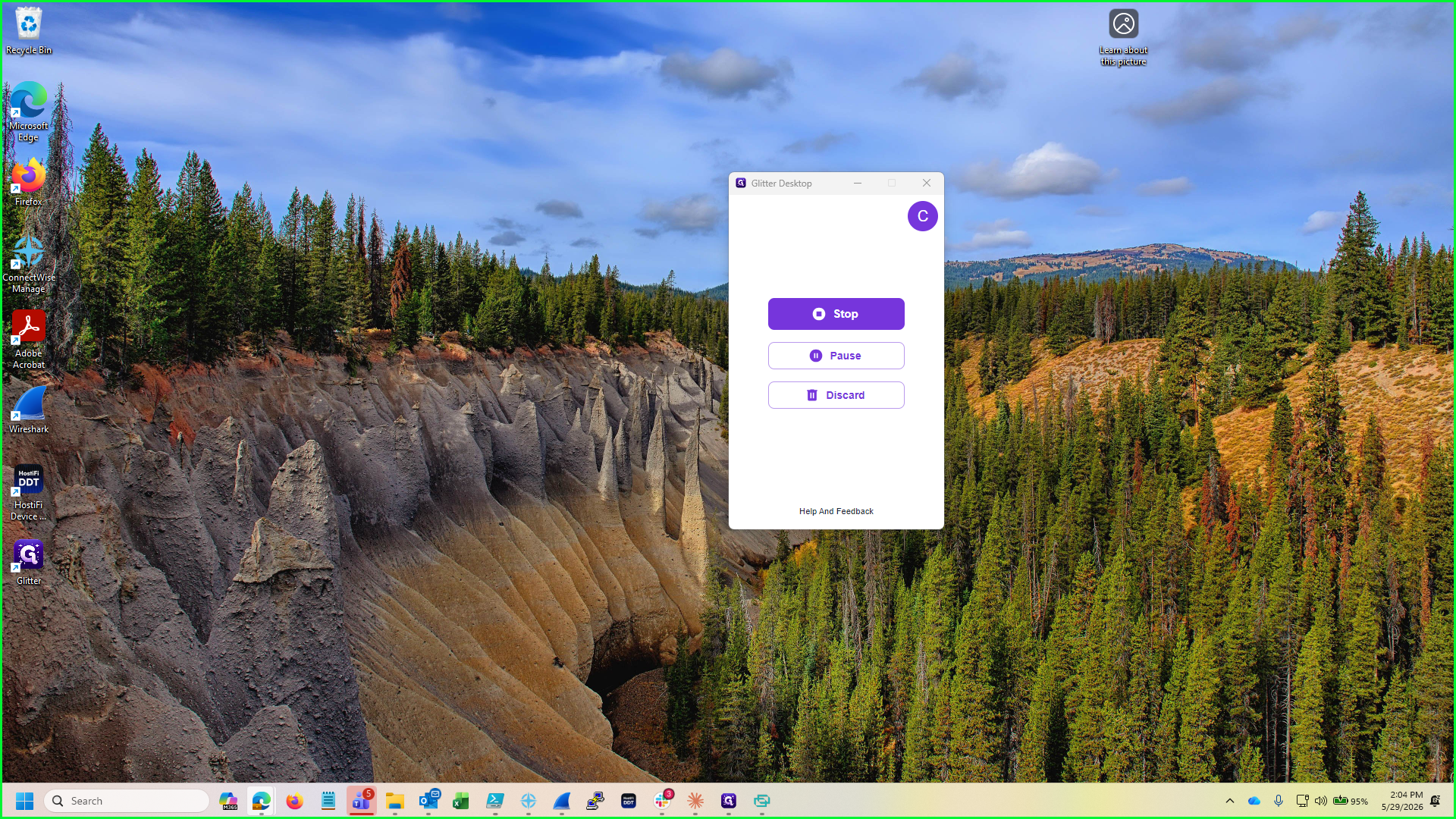
Task: Expand the hidden system tray icons
Action: tap(1230, 801)
